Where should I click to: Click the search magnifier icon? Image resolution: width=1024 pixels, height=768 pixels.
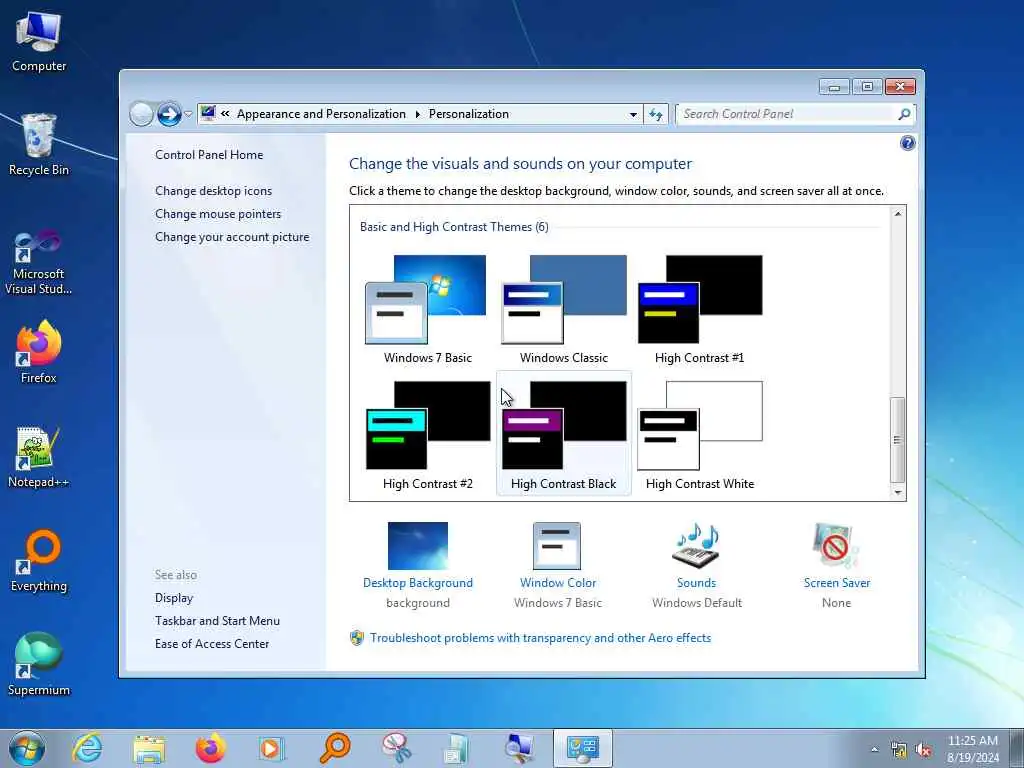(x=904, y=114)
